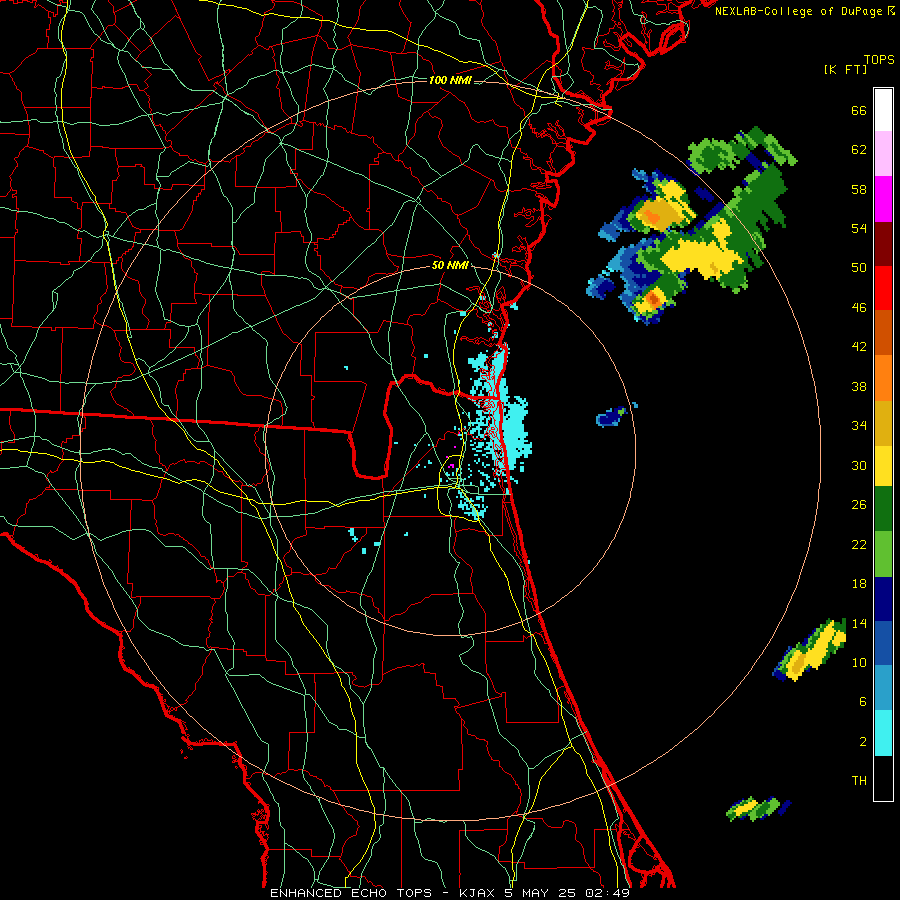Click the small isolated blue echo east of the coast

[611, 416]
